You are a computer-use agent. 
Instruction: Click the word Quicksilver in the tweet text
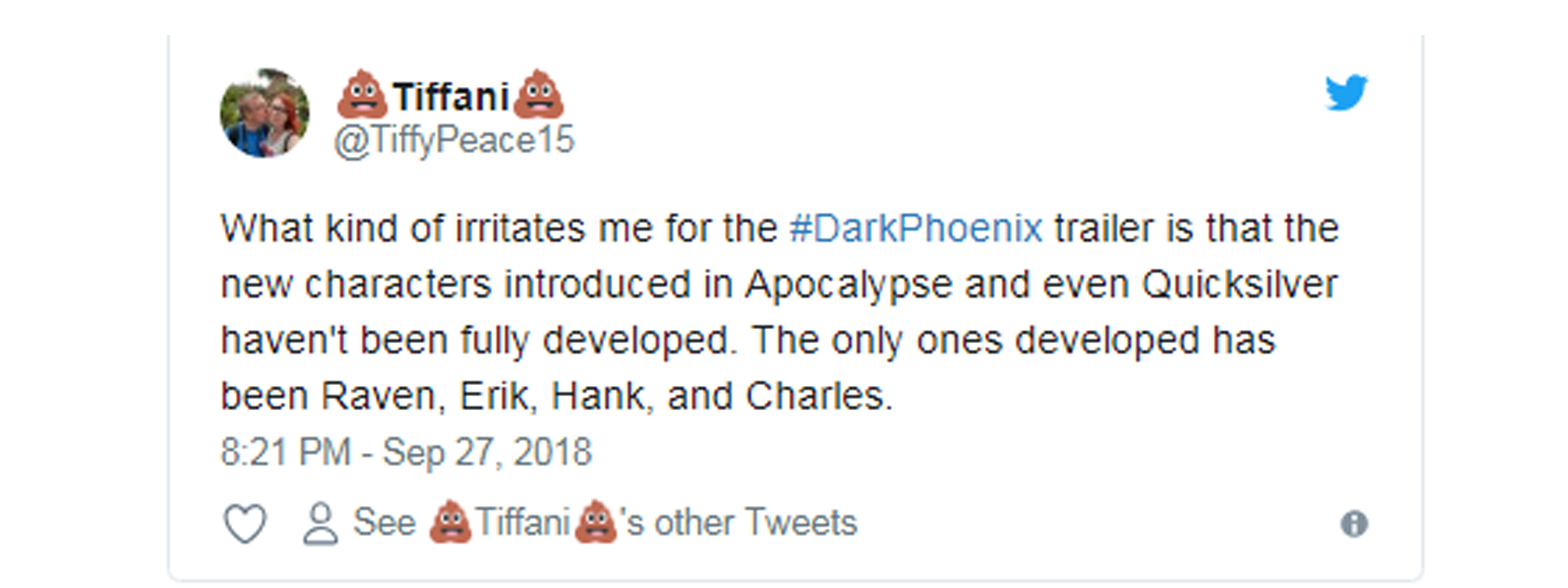point(1239,284)
